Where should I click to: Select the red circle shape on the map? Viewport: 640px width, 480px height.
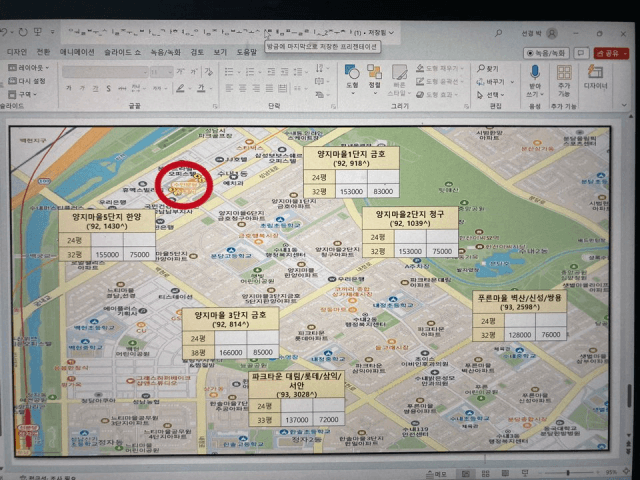pyautogui.click(x=184, y=185)
